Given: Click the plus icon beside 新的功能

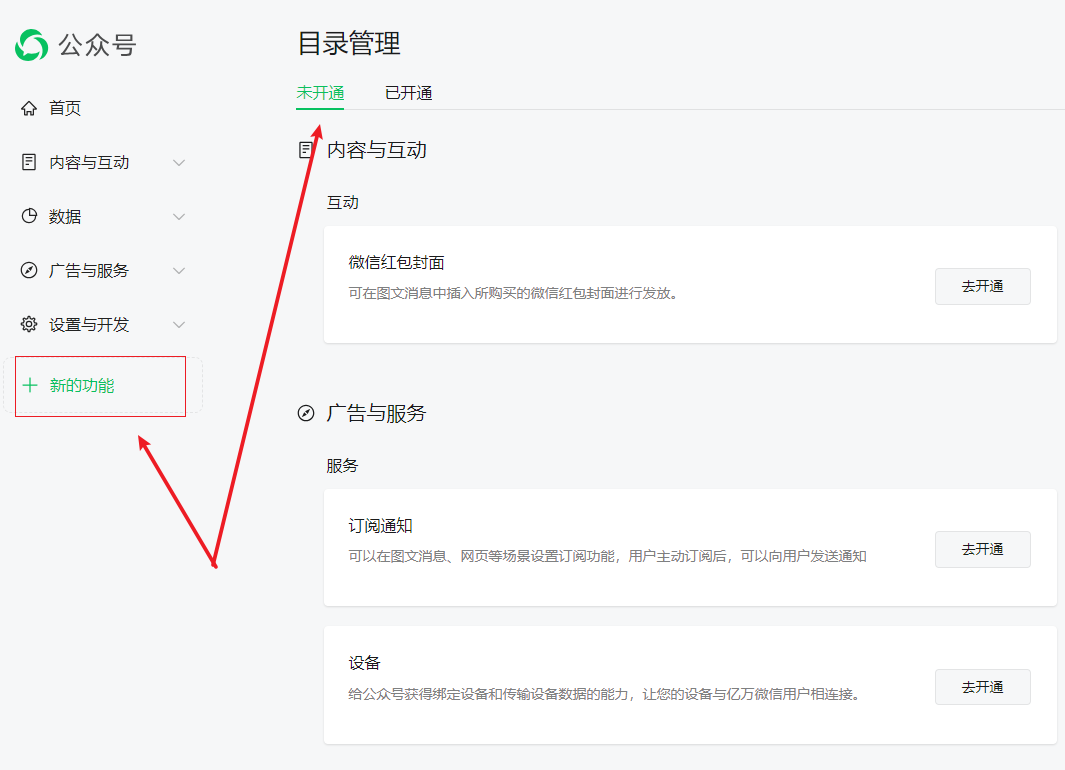Looking at the screenshot, I should (30, 385).
